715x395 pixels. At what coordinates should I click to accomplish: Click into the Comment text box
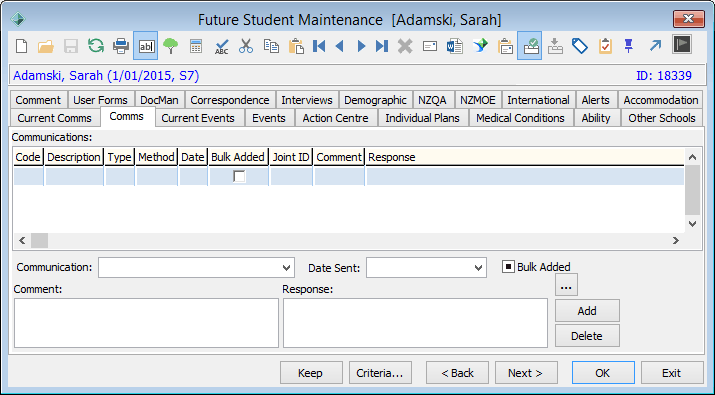coord(146,323)
